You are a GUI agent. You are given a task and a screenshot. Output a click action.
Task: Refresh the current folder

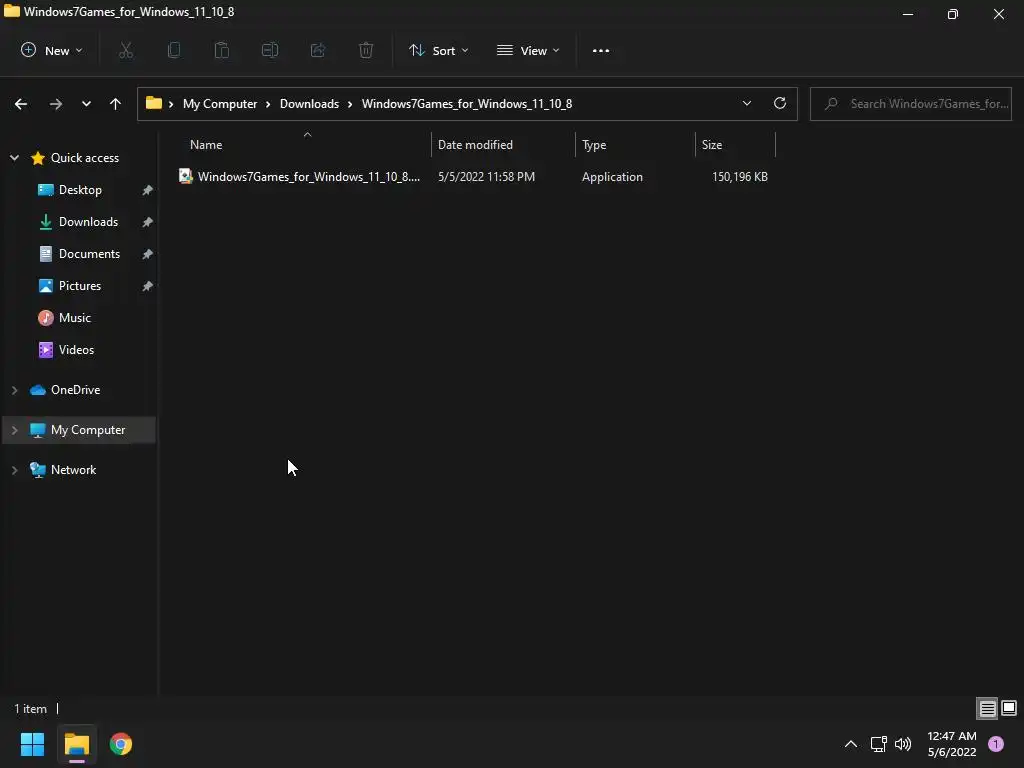(x=780, y=104)
